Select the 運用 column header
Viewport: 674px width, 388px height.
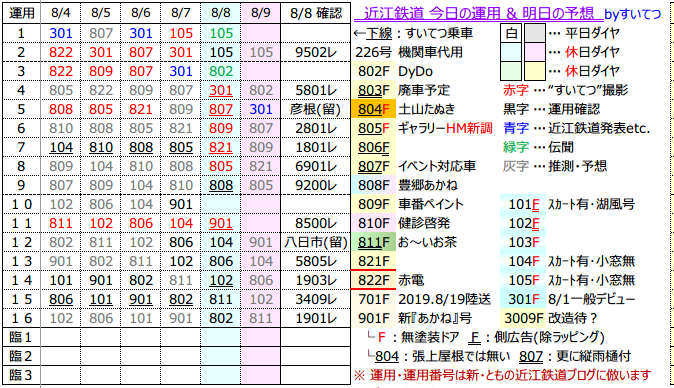point(21,13)
